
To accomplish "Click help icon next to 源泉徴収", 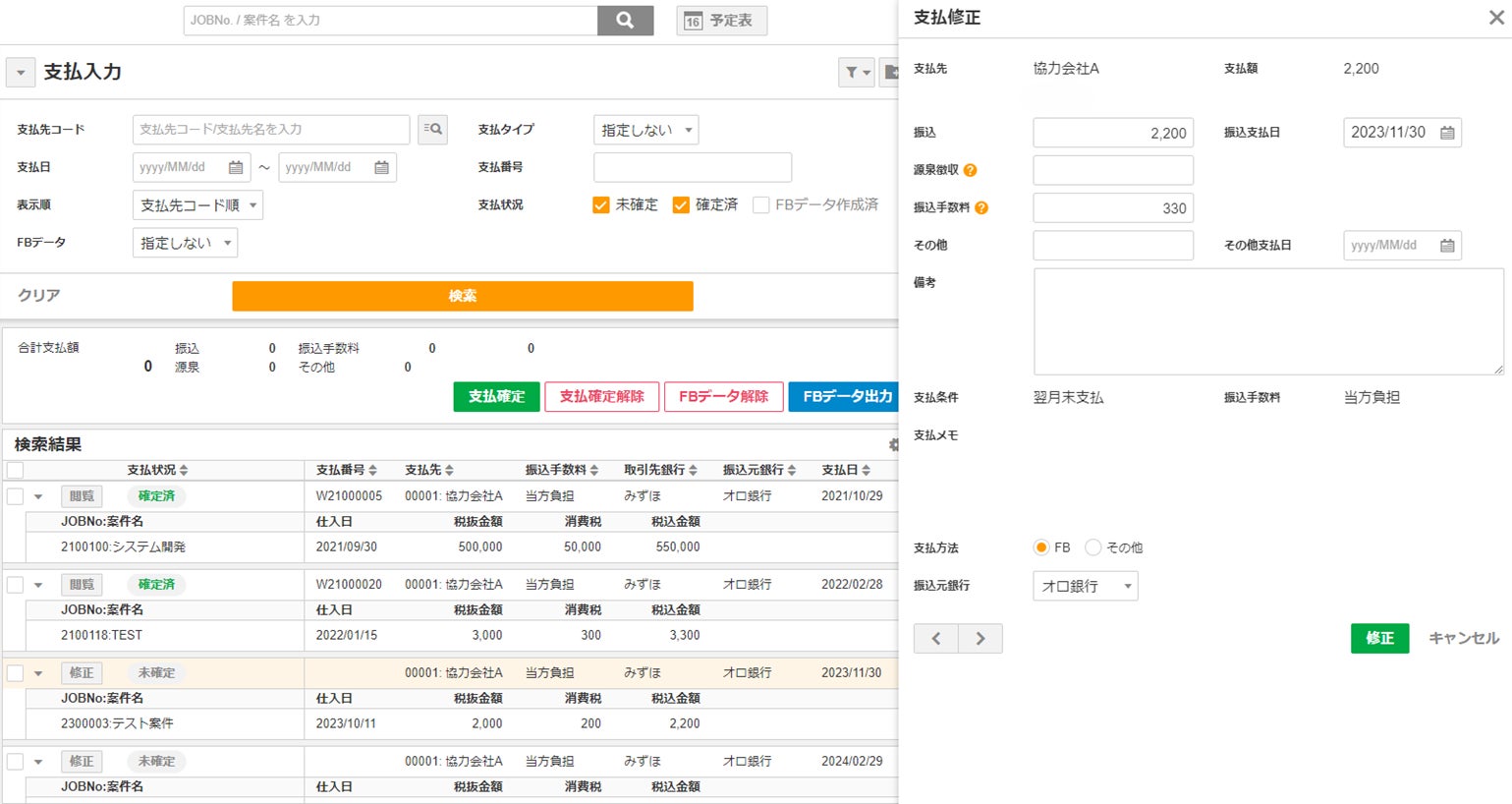I will click(x=970, y=170).
